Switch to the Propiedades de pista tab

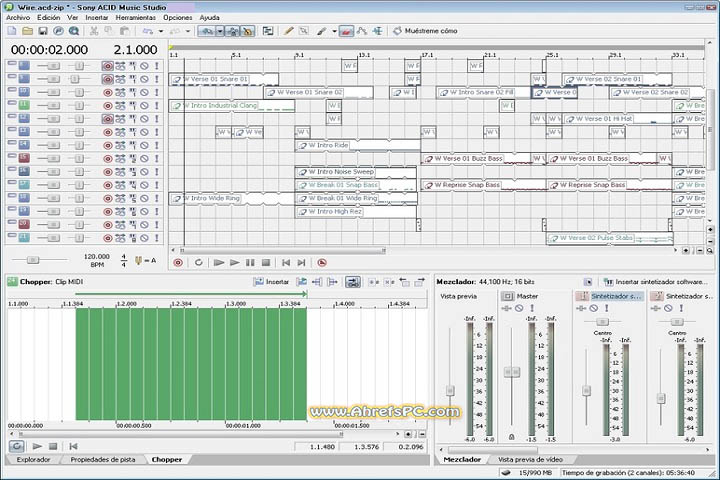click(103, 459)
